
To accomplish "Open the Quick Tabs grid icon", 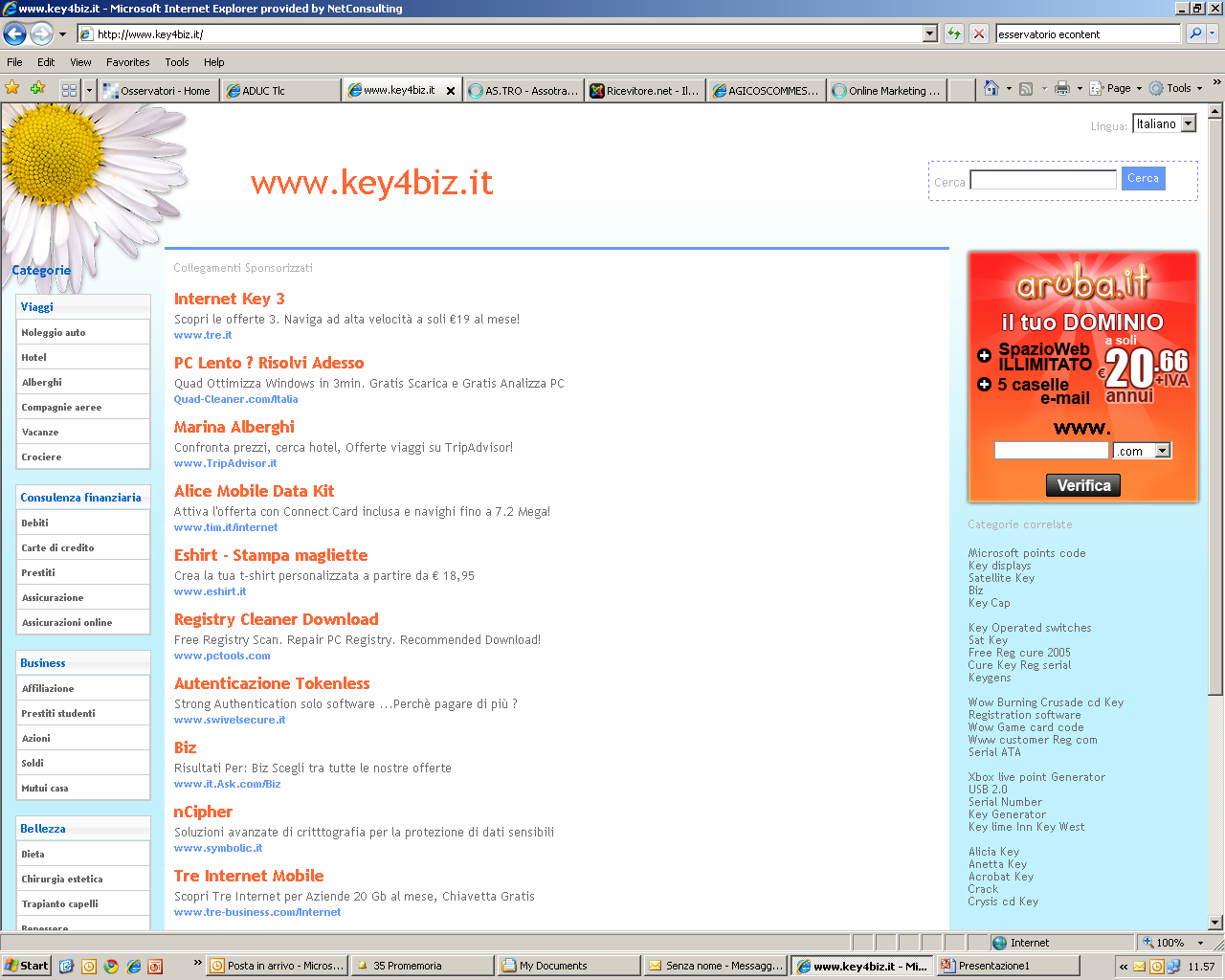I will tap(69, 90).
